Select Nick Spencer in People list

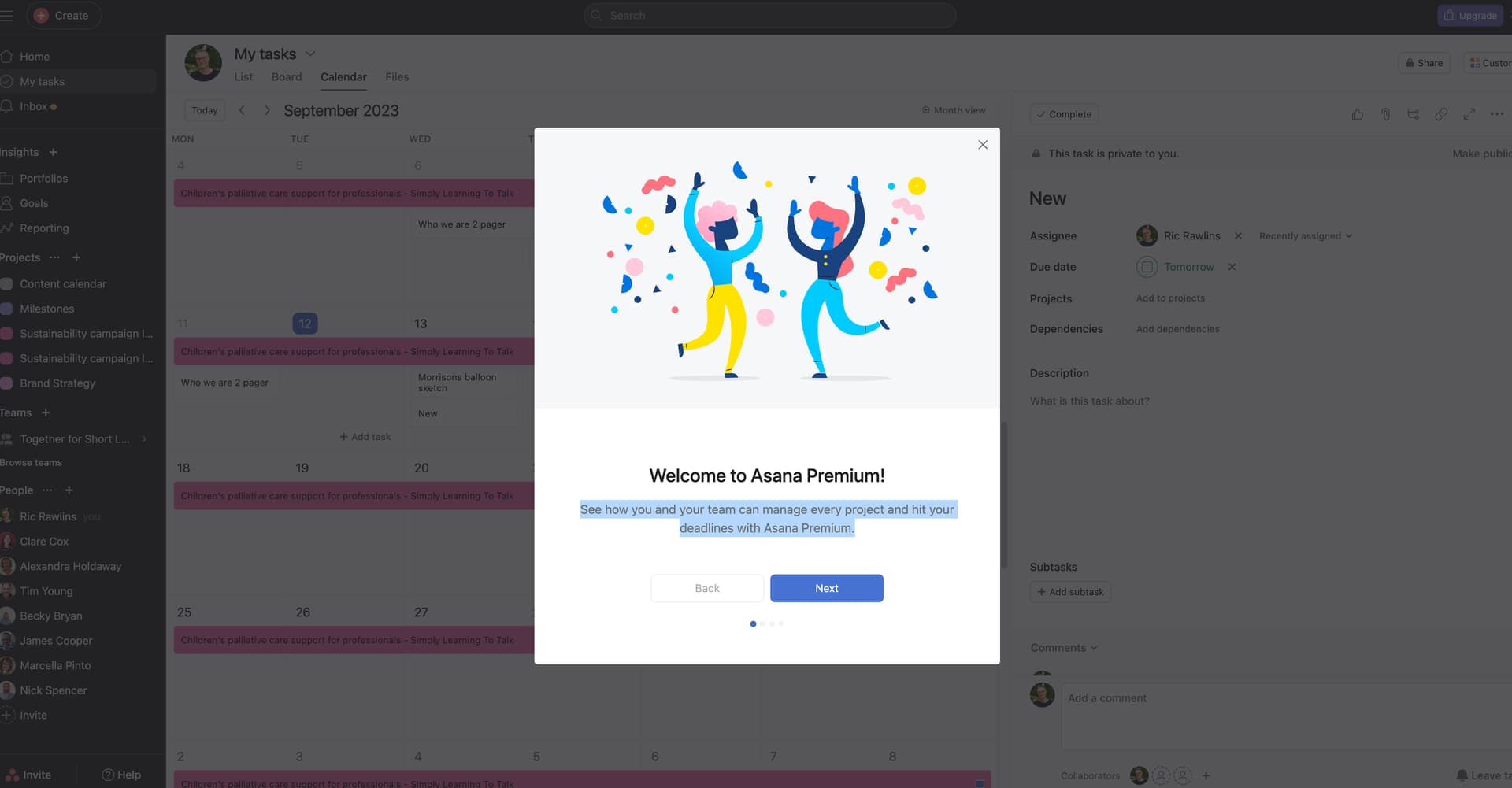(x=53, y=690)
